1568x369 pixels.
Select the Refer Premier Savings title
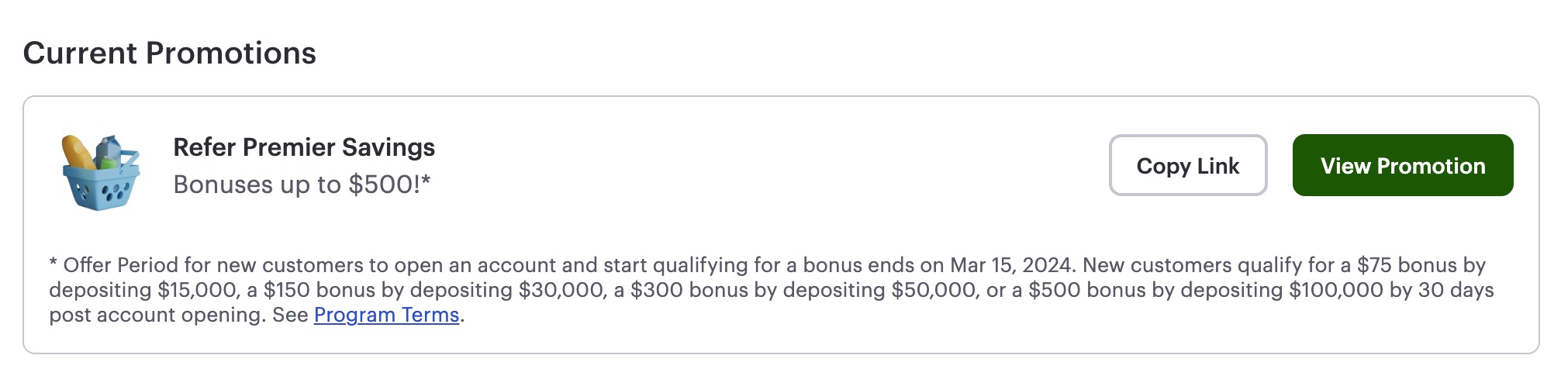click(304, 147)
